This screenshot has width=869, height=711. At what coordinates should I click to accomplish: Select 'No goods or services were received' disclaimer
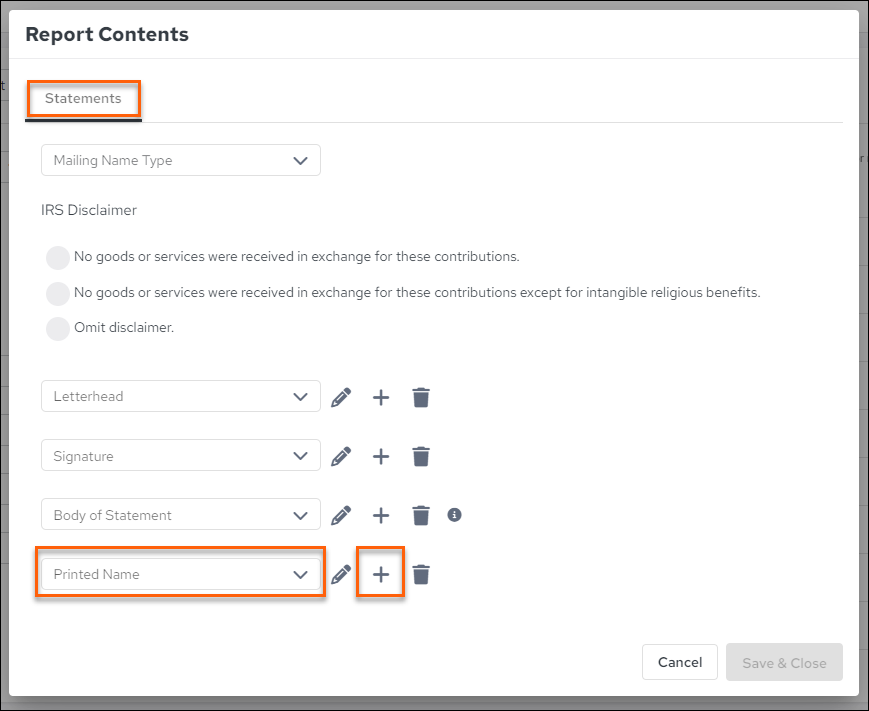click(x=58, y=258)
